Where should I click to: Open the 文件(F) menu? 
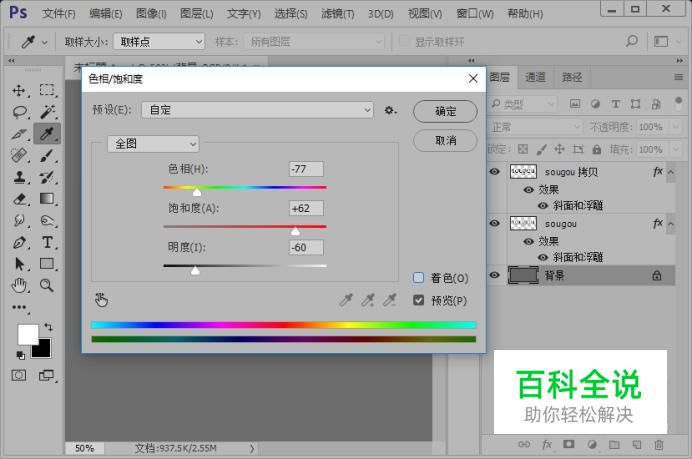tap(59, 14)
